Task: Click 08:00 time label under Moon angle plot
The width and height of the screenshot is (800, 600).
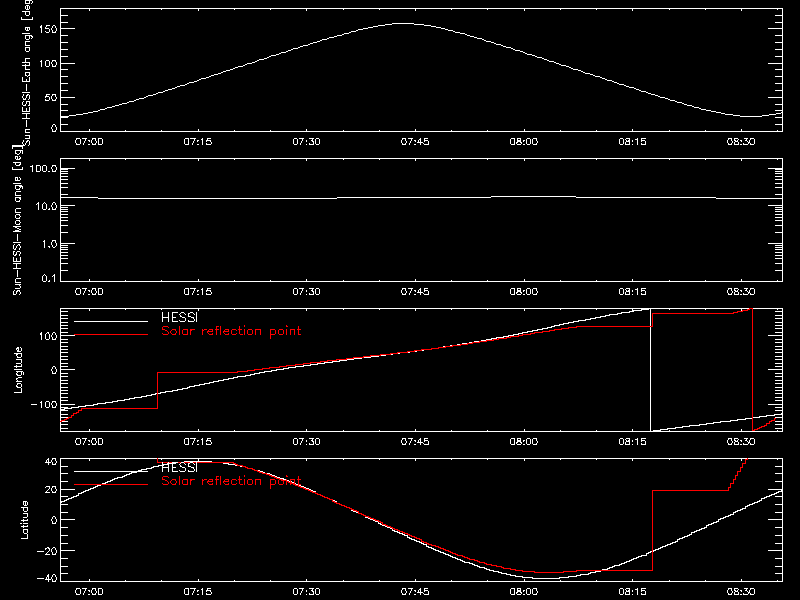Action: (x=523, y=292)
